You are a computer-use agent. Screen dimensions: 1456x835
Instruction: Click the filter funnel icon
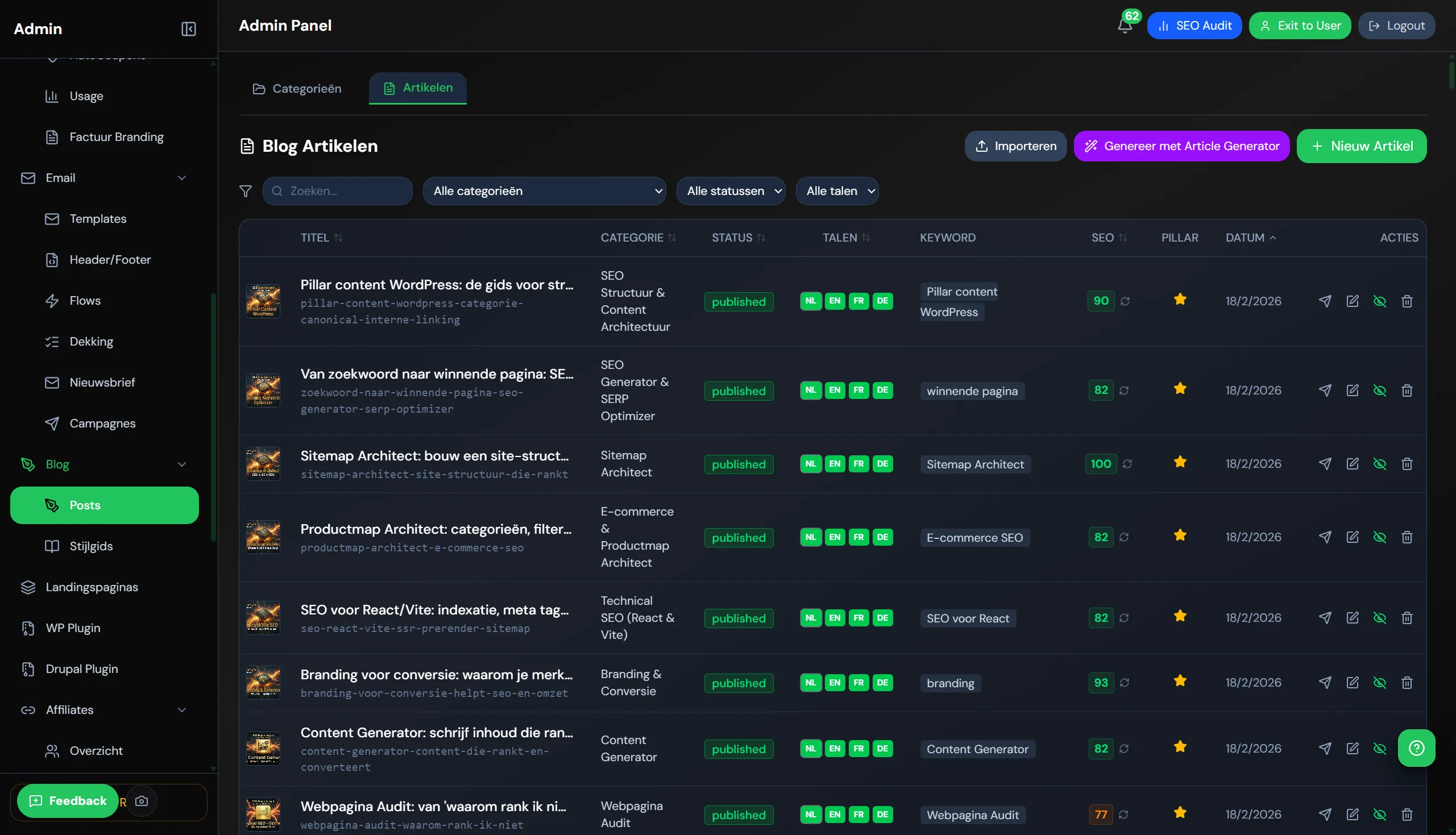246,191
